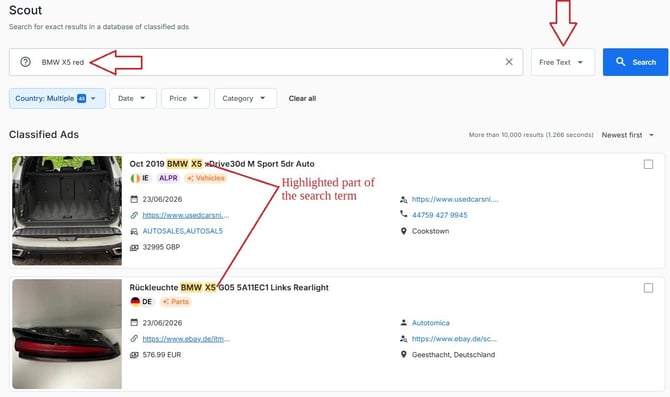Open the ebay.de/itm listing link
The height and width of the screenshot is (397, 670).
point(186,339)
